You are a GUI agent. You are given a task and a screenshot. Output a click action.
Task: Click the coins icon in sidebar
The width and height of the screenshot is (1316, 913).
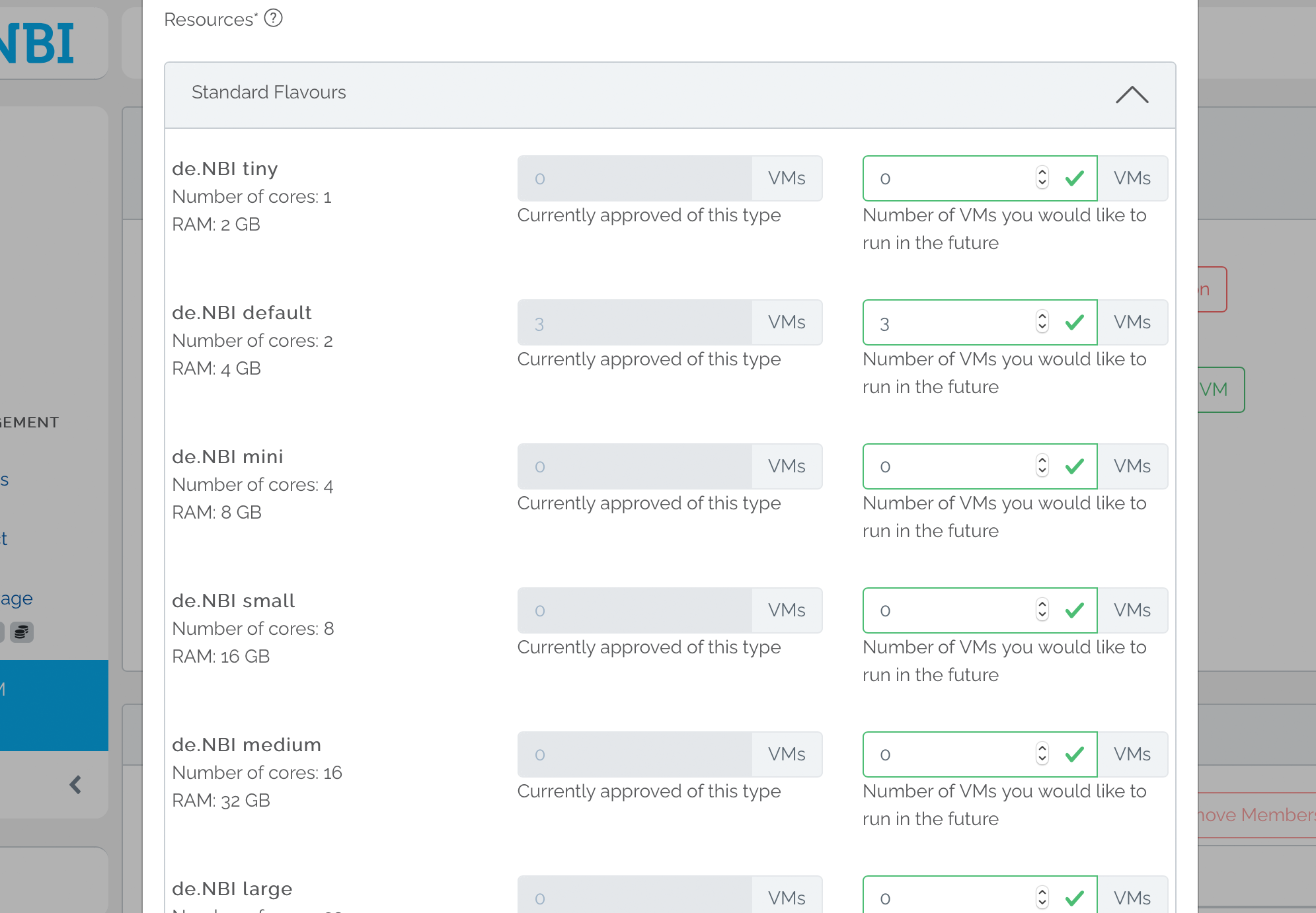point(22,632)
